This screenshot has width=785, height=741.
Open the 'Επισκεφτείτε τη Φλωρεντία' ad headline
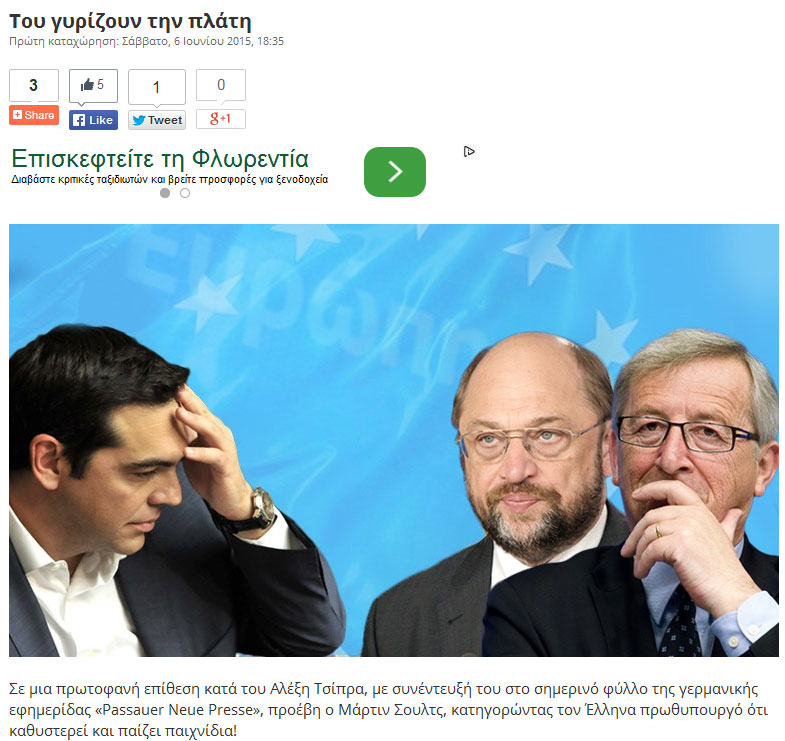pos(160,159)
